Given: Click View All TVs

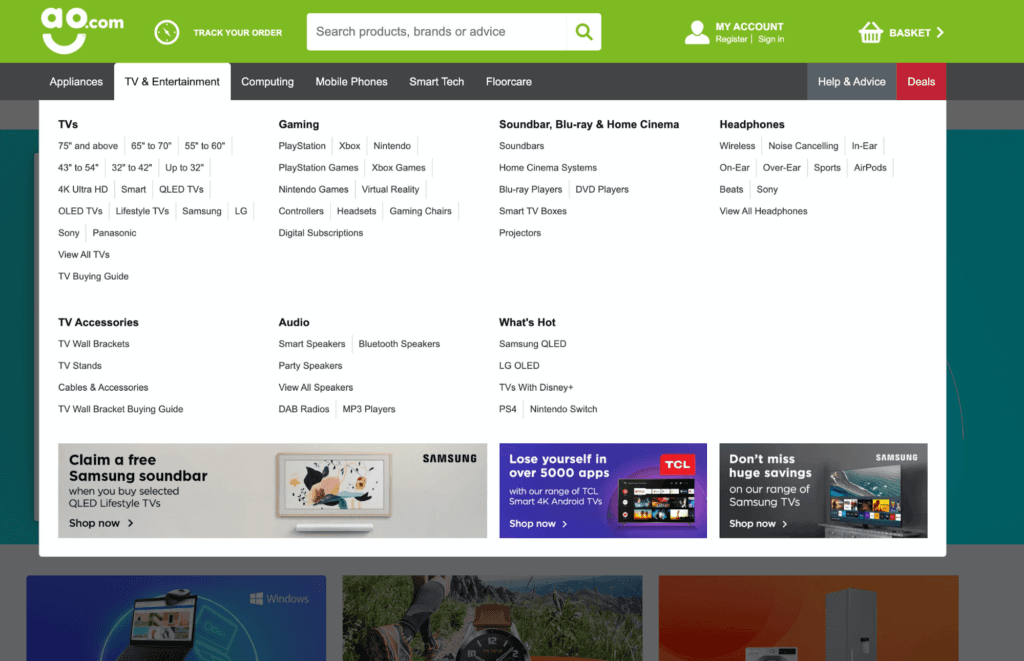Looking at the screenshot, I should click(x=84, y=255).
